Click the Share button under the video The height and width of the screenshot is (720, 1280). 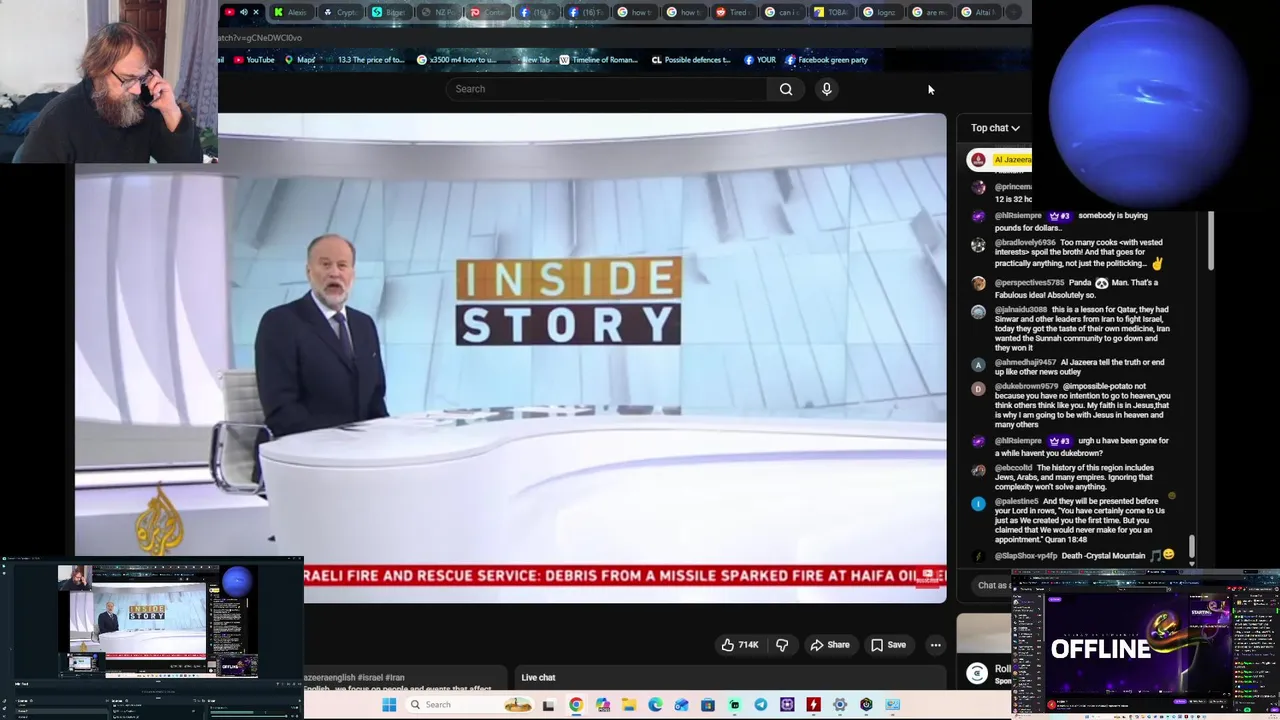pyautogui.click(x=830, y=645)
